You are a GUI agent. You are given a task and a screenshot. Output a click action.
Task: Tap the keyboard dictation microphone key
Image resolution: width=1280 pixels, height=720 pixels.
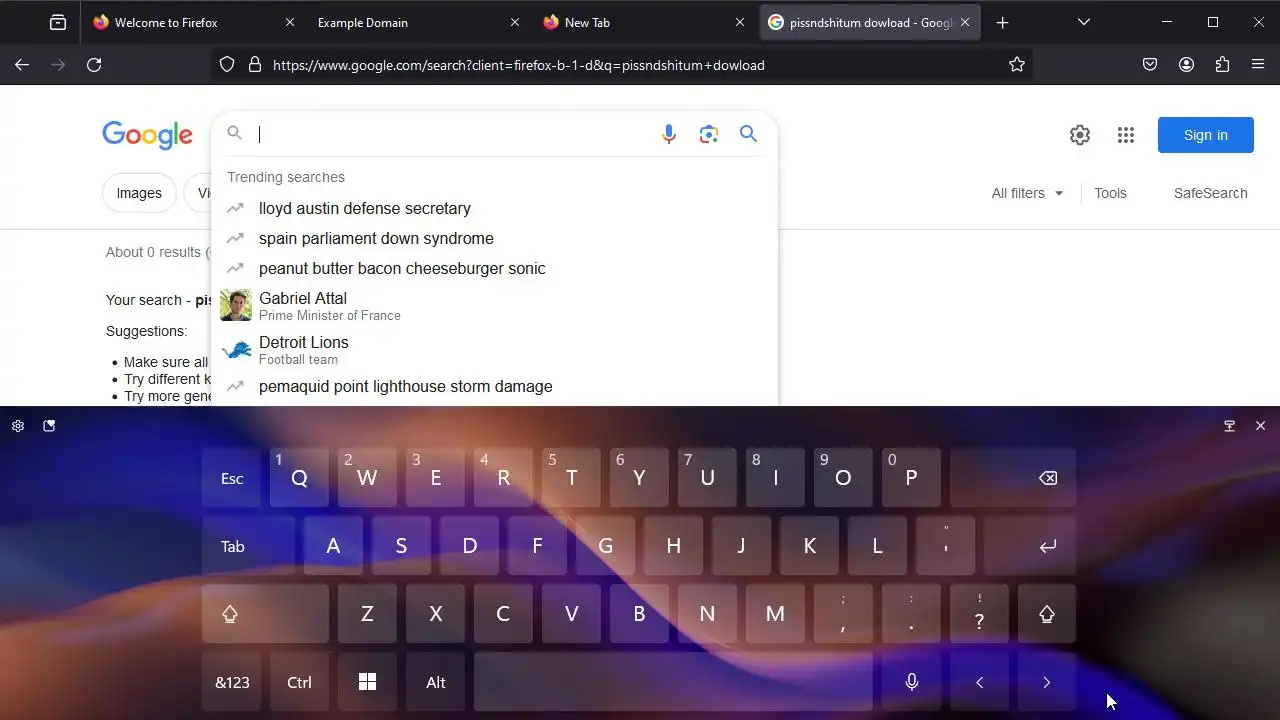click(x=912, y=682)
